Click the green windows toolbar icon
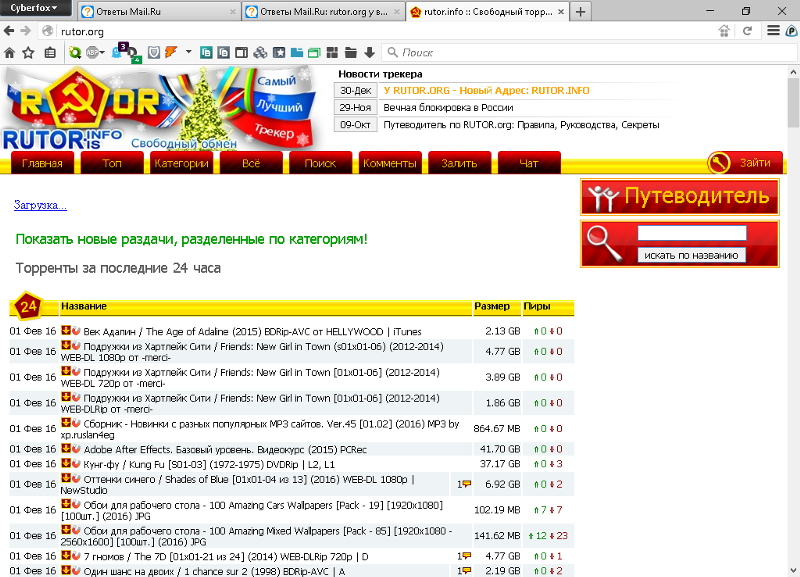The height and width of the screenshot is (577, 800). pyautogui.click(x=314, y=53)
